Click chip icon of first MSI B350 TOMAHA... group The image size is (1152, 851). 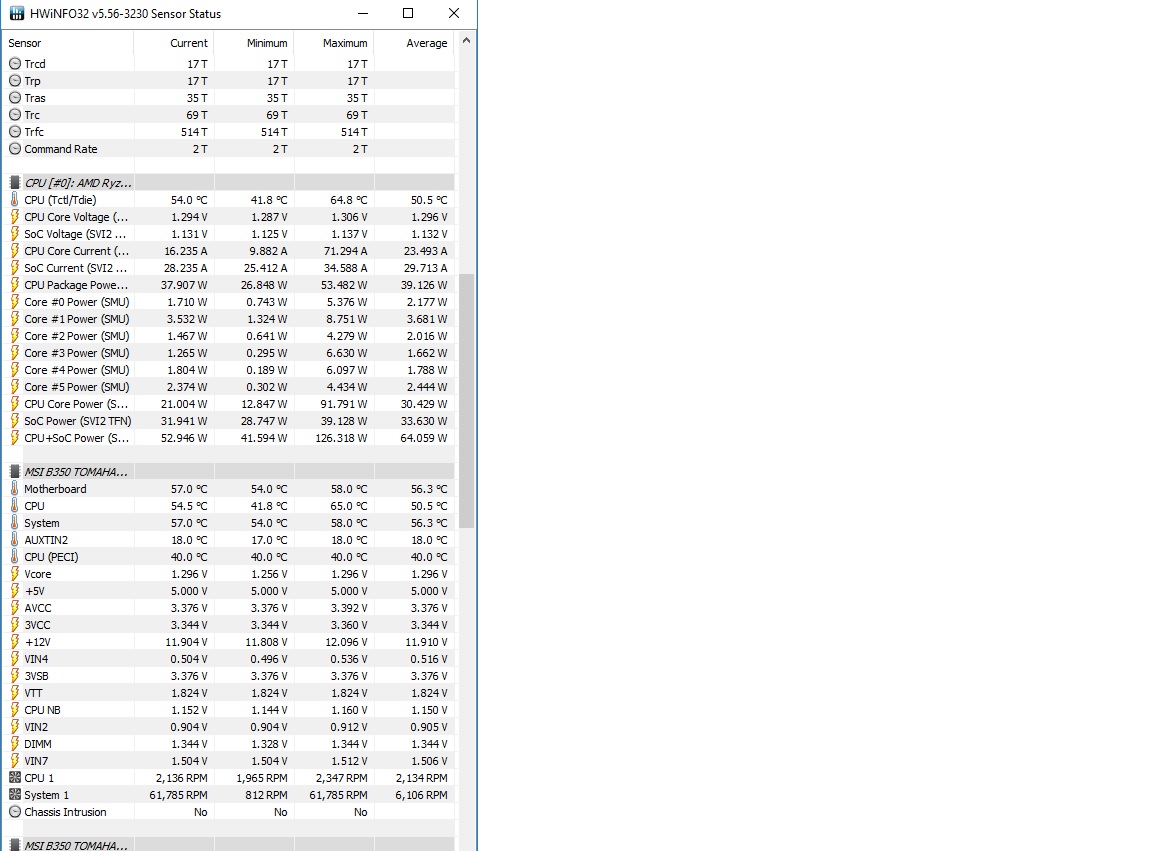15,472
